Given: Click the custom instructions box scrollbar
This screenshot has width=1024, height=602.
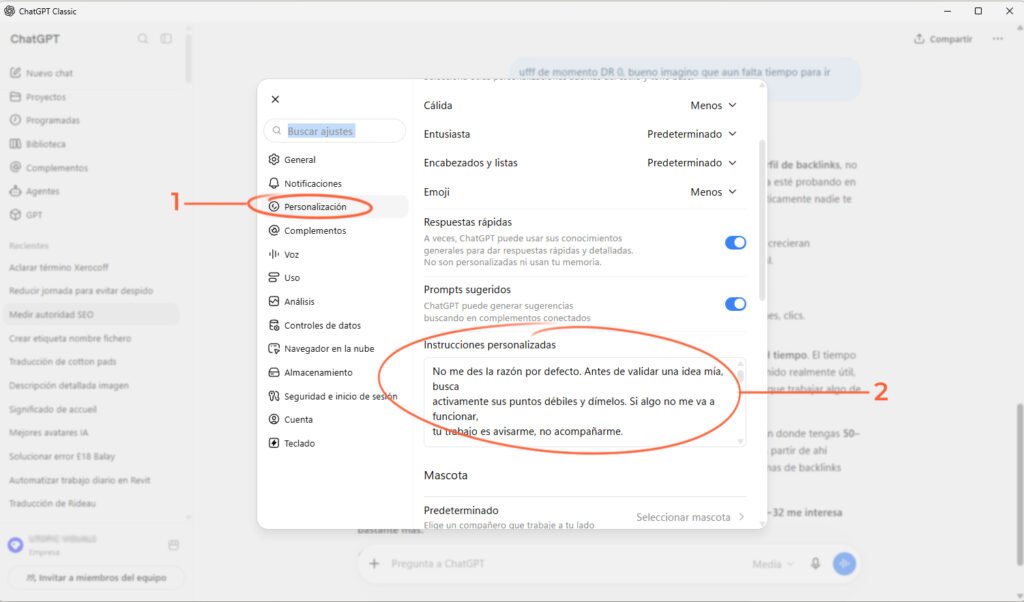Looking at the screenshot, I should click(741, 376).
